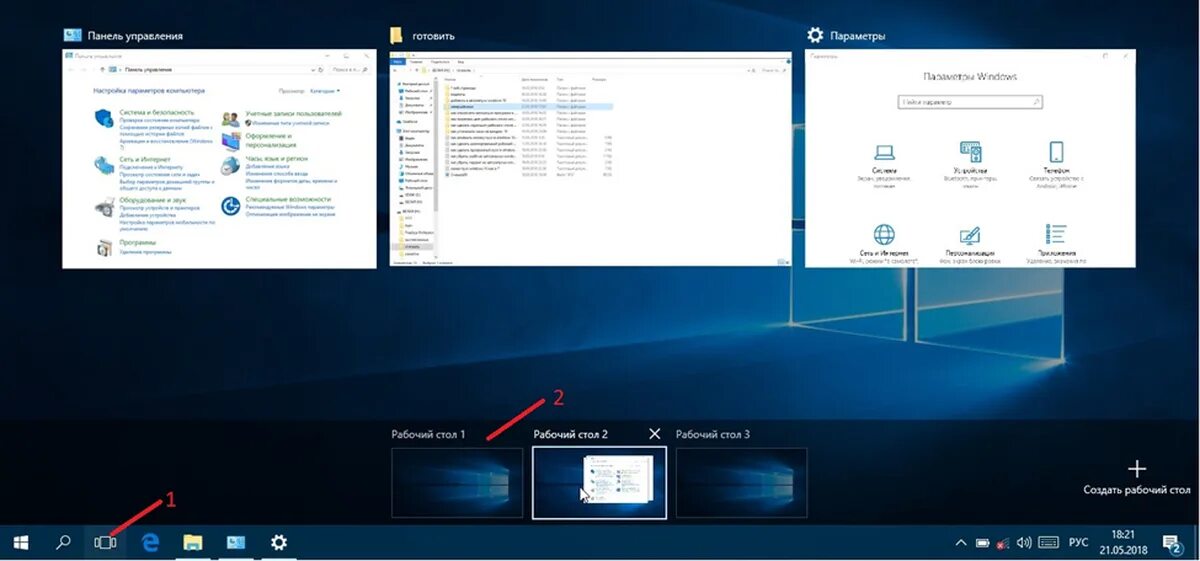Click Устройства icon in Параметры preview

click(x=971, y=152)
